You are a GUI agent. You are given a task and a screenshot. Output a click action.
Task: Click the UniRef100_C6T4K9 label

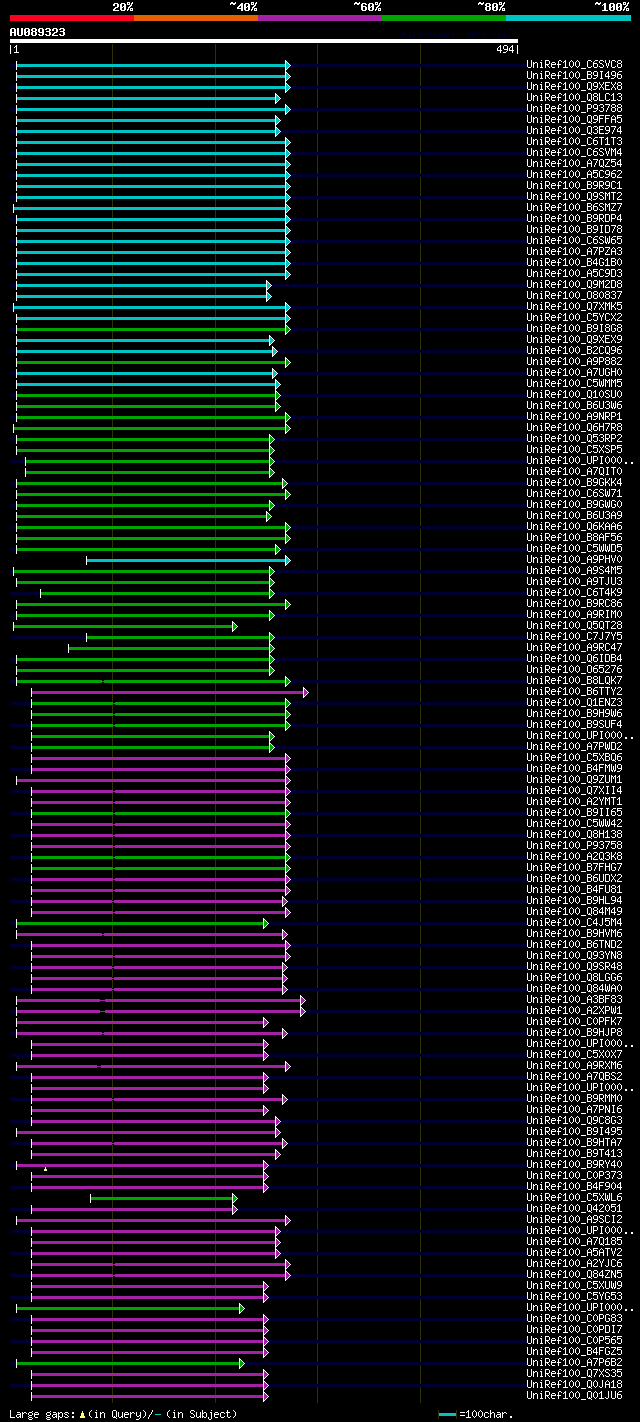[574, 592]
